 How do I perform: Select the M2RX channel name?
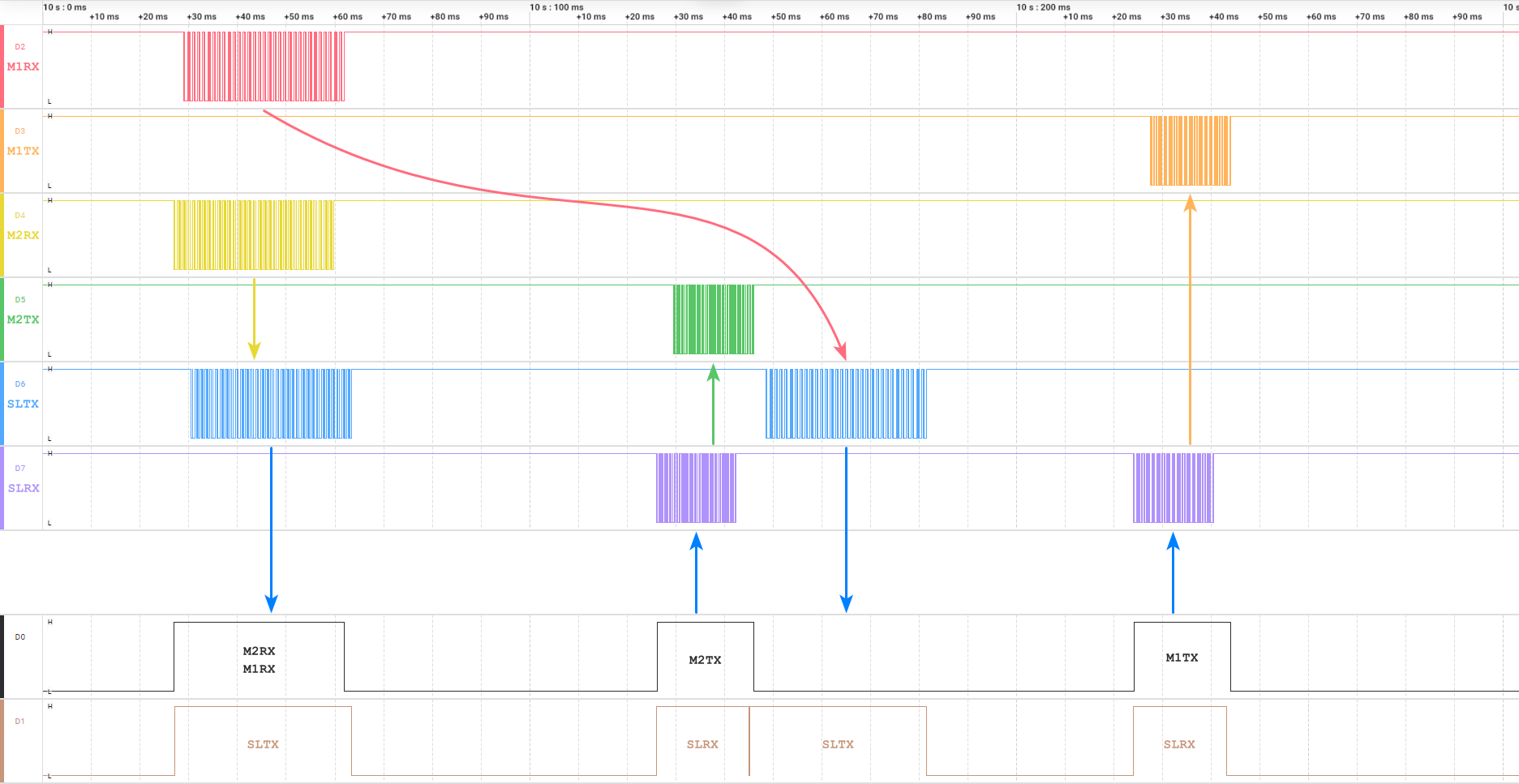click(23, 235)
